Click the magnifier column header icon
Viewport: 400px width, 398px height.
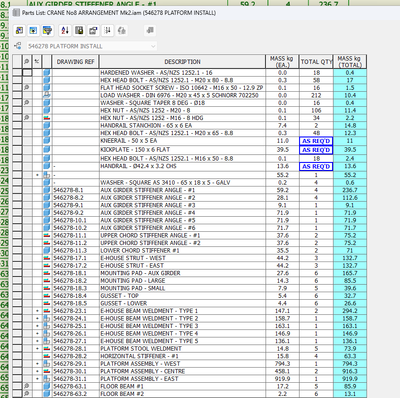pyautogui.click(x=27, y=62)
